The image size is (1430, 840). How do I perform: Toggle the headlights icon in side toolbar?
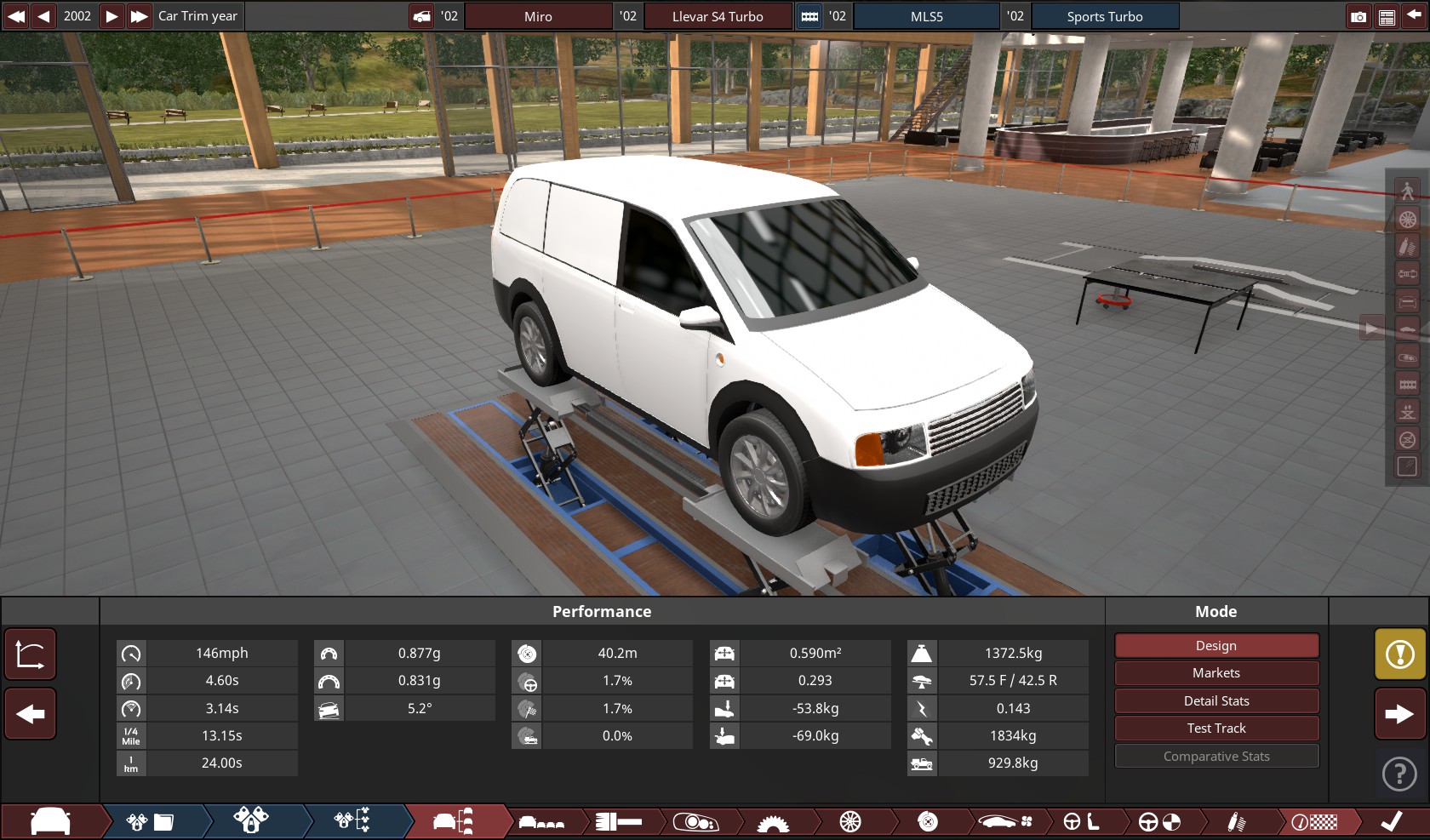coord(1407,357)
